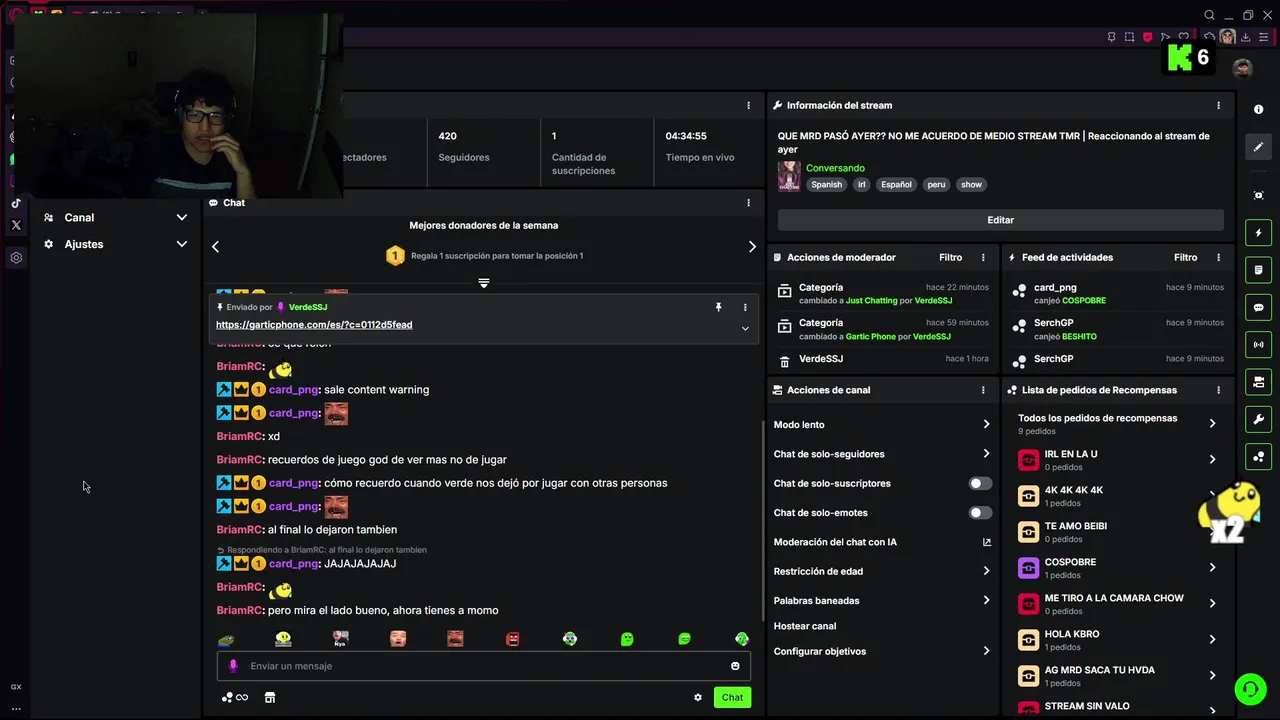Viewport: 1280px width, 720px height.
Task: Open Lista de pedidos de Recompensas menu
Action: click(1218, 390)
